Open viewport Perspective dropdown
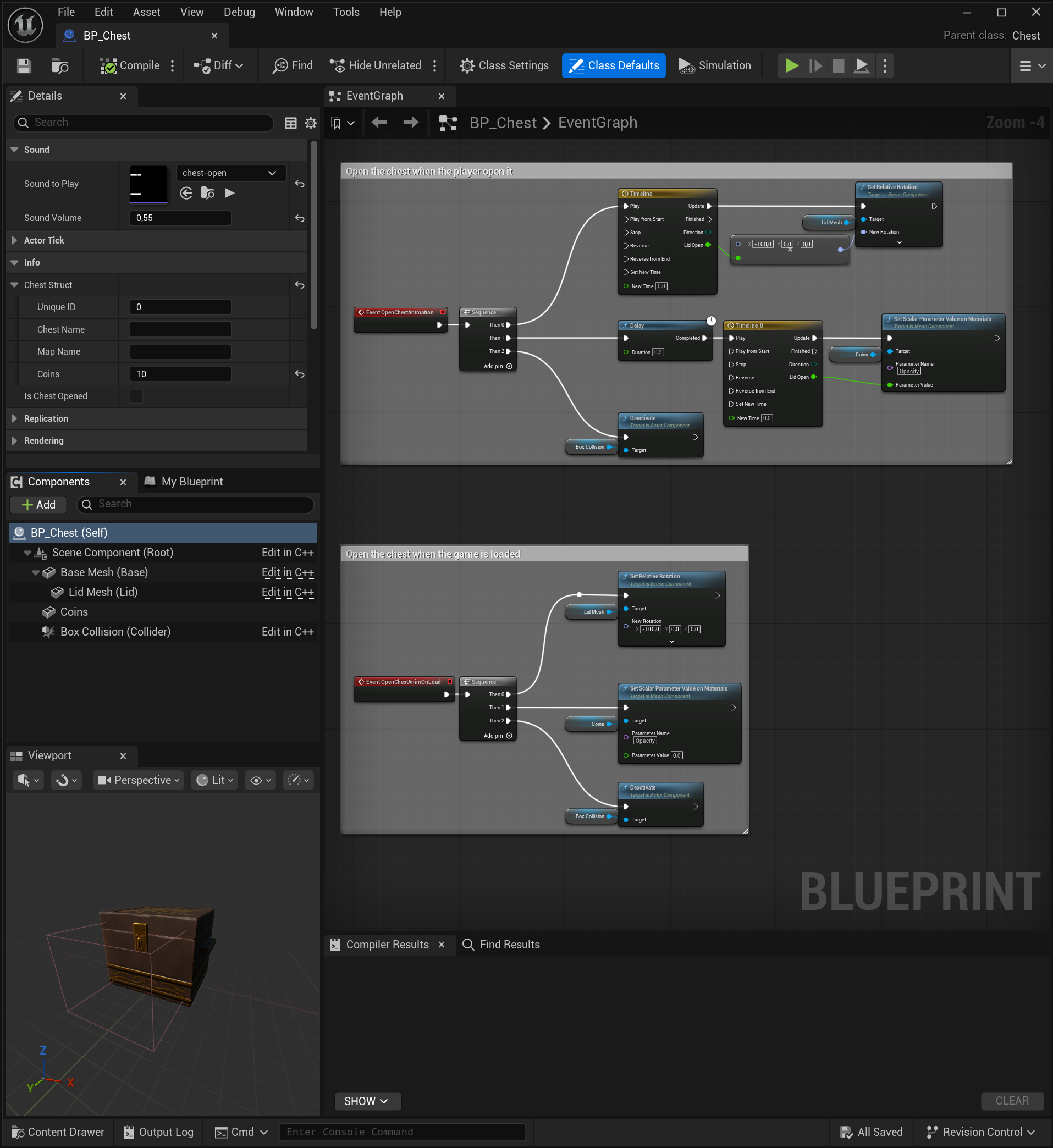This screenshot has height=1148, width=1053. 138,780
